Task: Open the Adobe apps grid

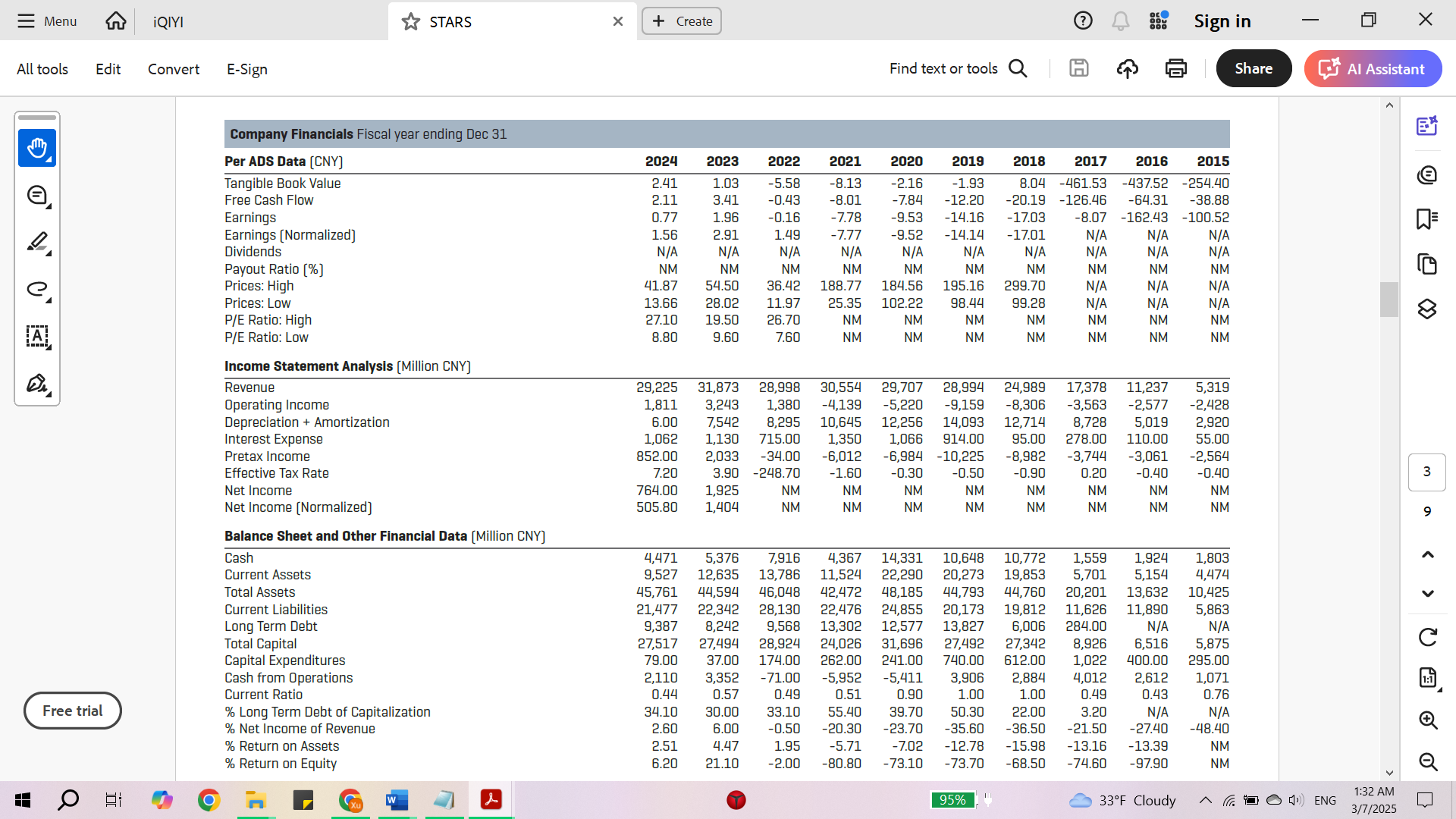Action: [1159, 21]
